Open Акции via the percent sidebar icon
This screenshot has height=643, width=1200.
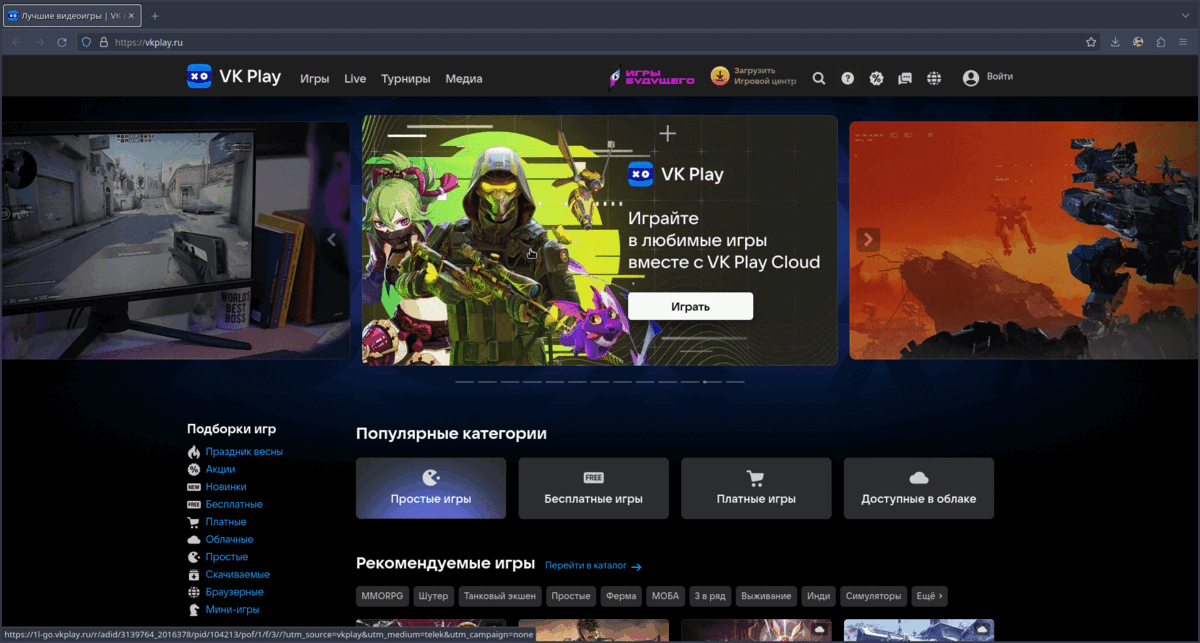coord(192,468)
